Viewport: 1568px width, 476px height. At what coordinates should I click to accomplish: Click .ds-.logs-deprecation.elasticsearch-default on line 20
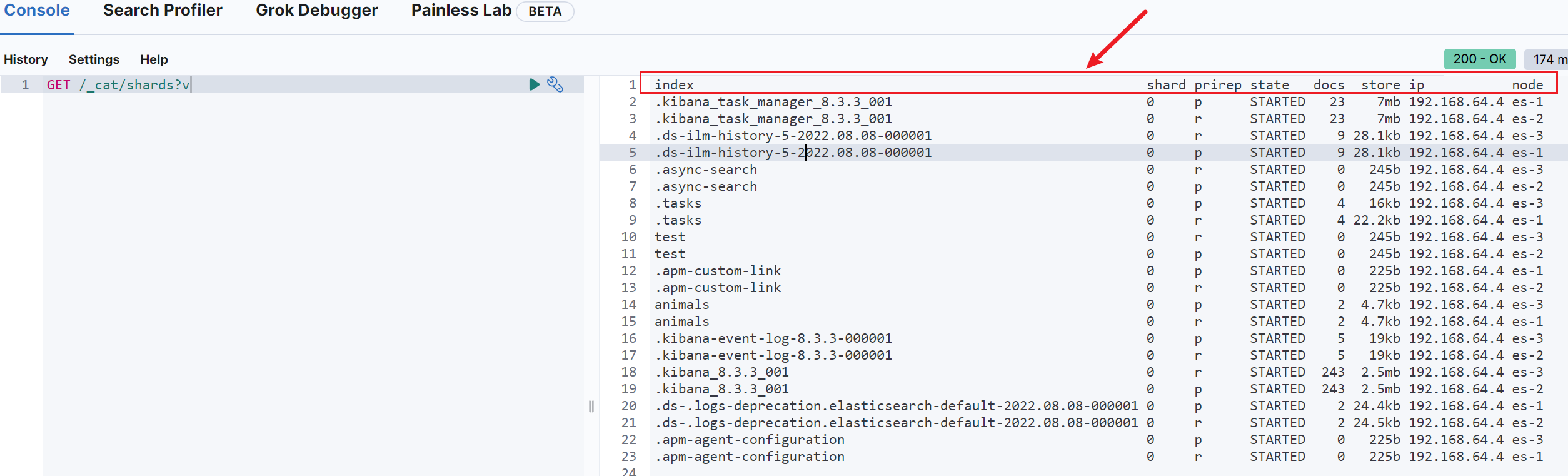coord(897,406)
